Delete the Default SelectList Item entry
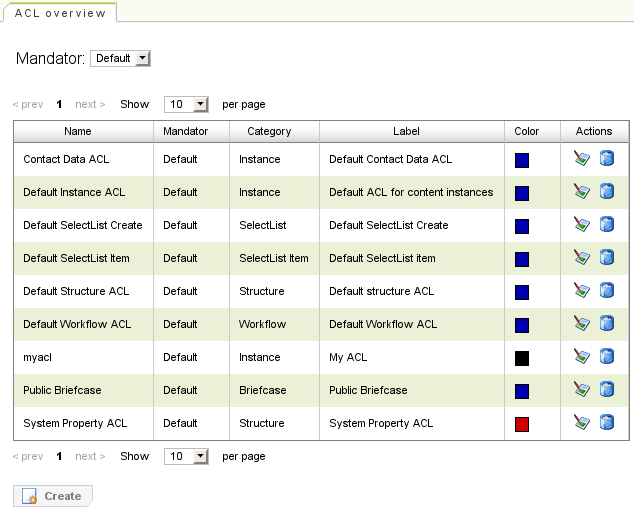634x510 pixels. [x=606, y=258]
